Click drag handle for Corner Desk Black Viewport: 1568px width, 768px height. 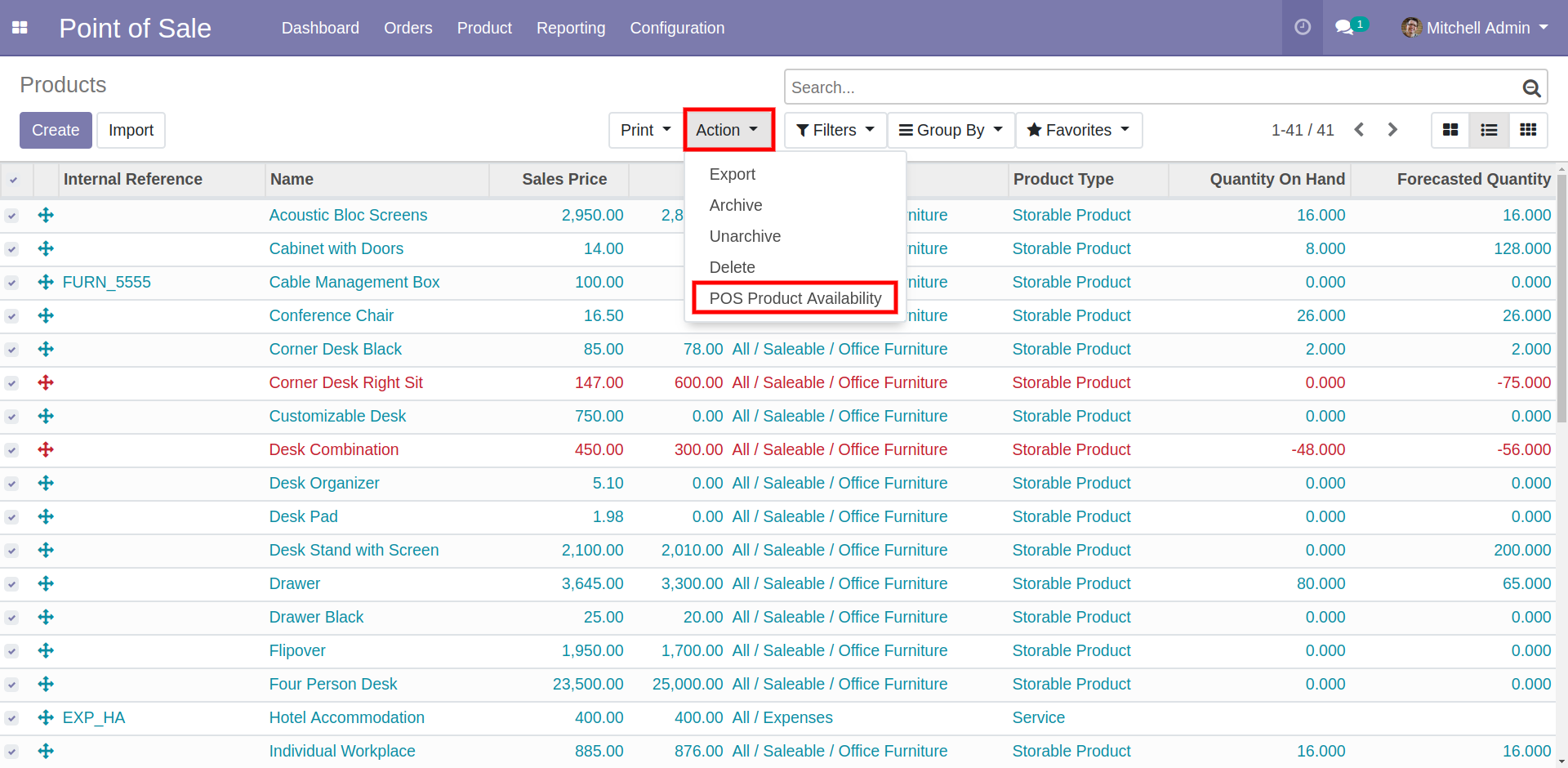[x=46, y=349]
